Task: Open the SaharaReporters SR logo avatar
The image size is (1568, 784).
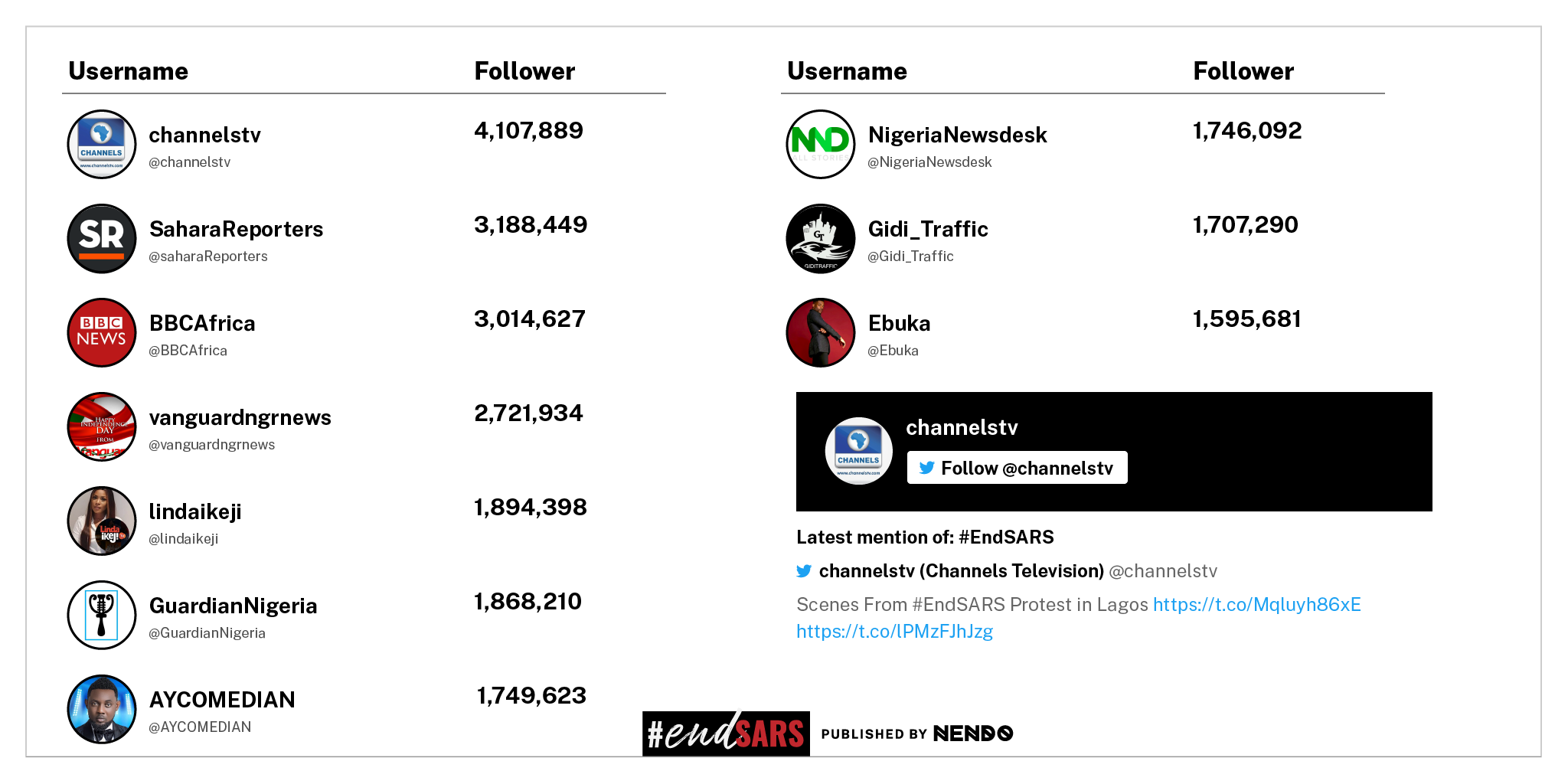Action: [x=102, y=238]
